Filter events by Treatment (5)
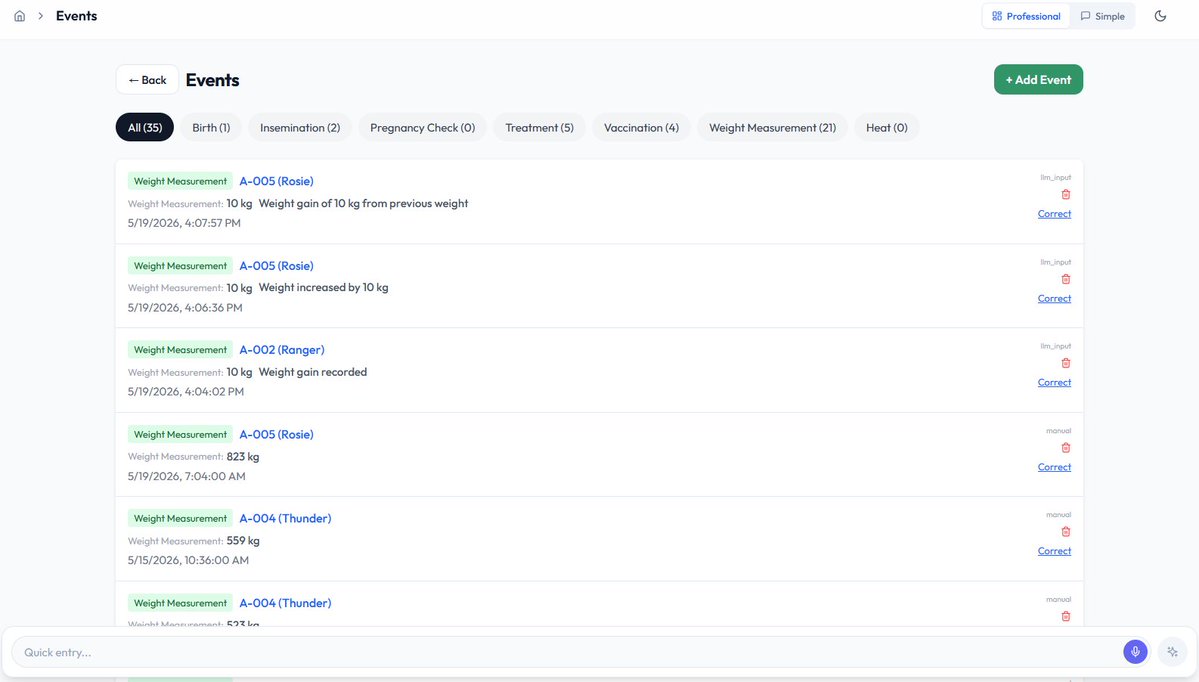Image resolution: width=1199 pixels, height=682 pixels. [539, 128]
